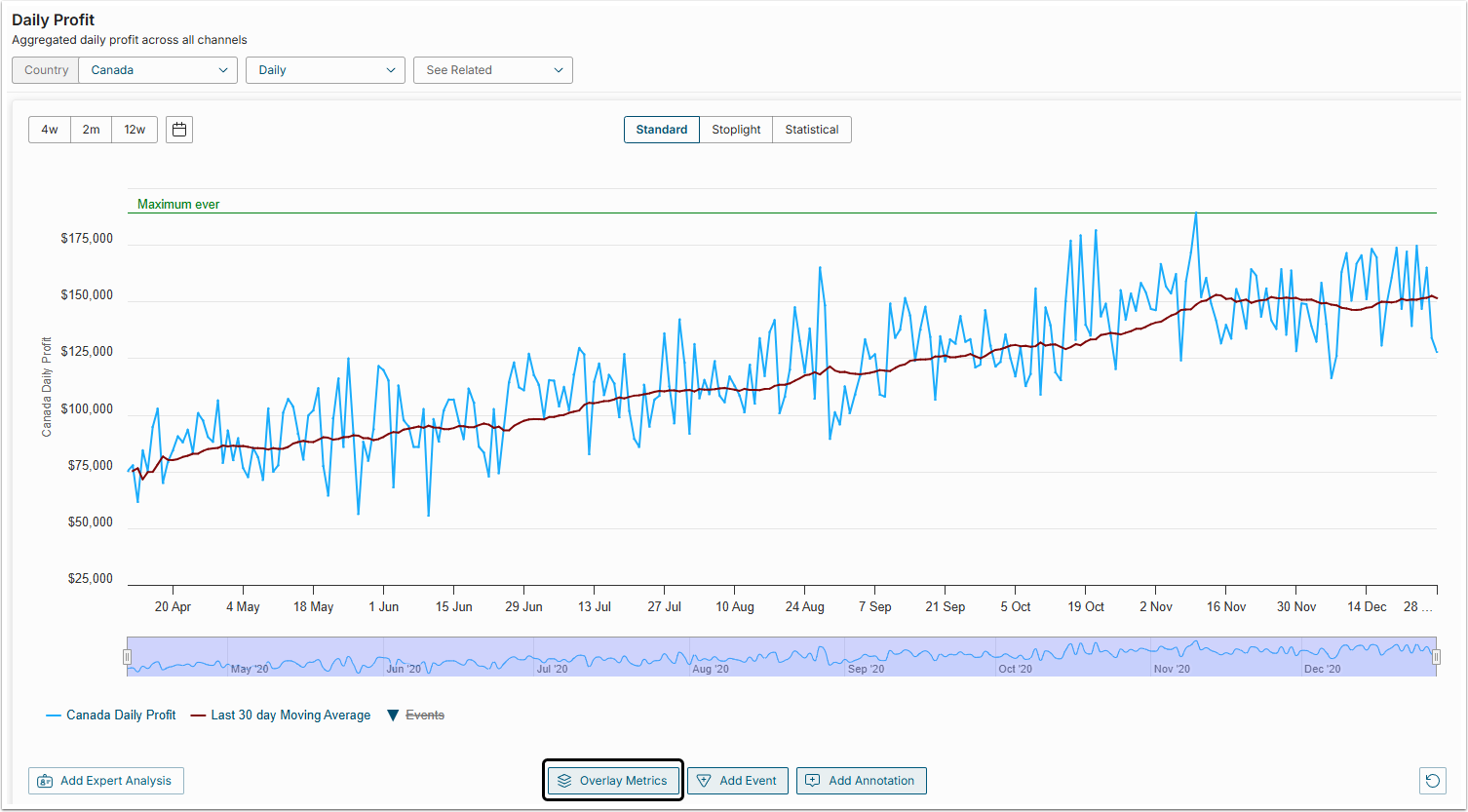The height and width of the screenshot is (812, 1468).
Task: Click the Add Event triangle icon
Action: coord(704,781)
